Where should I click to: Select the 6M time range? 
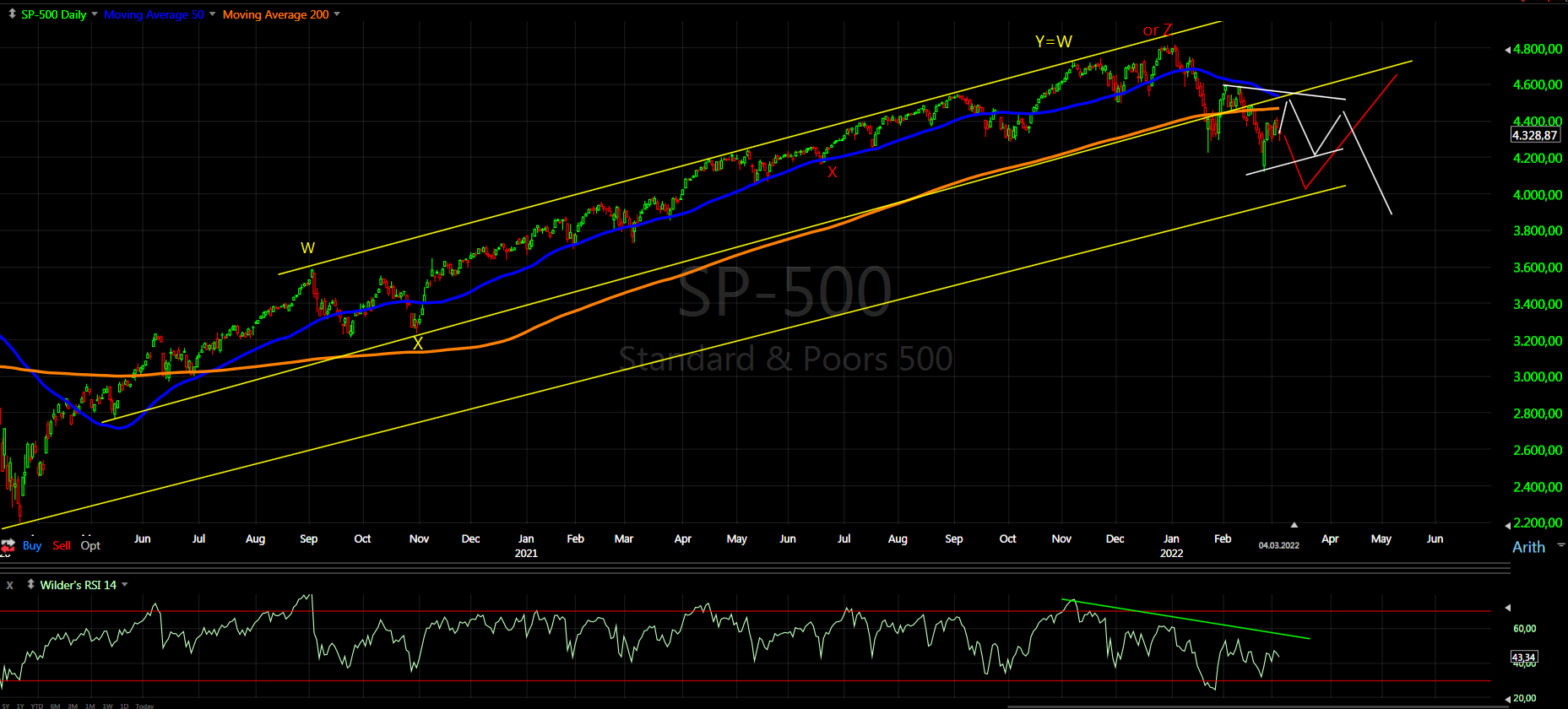[x=55, y=706]
